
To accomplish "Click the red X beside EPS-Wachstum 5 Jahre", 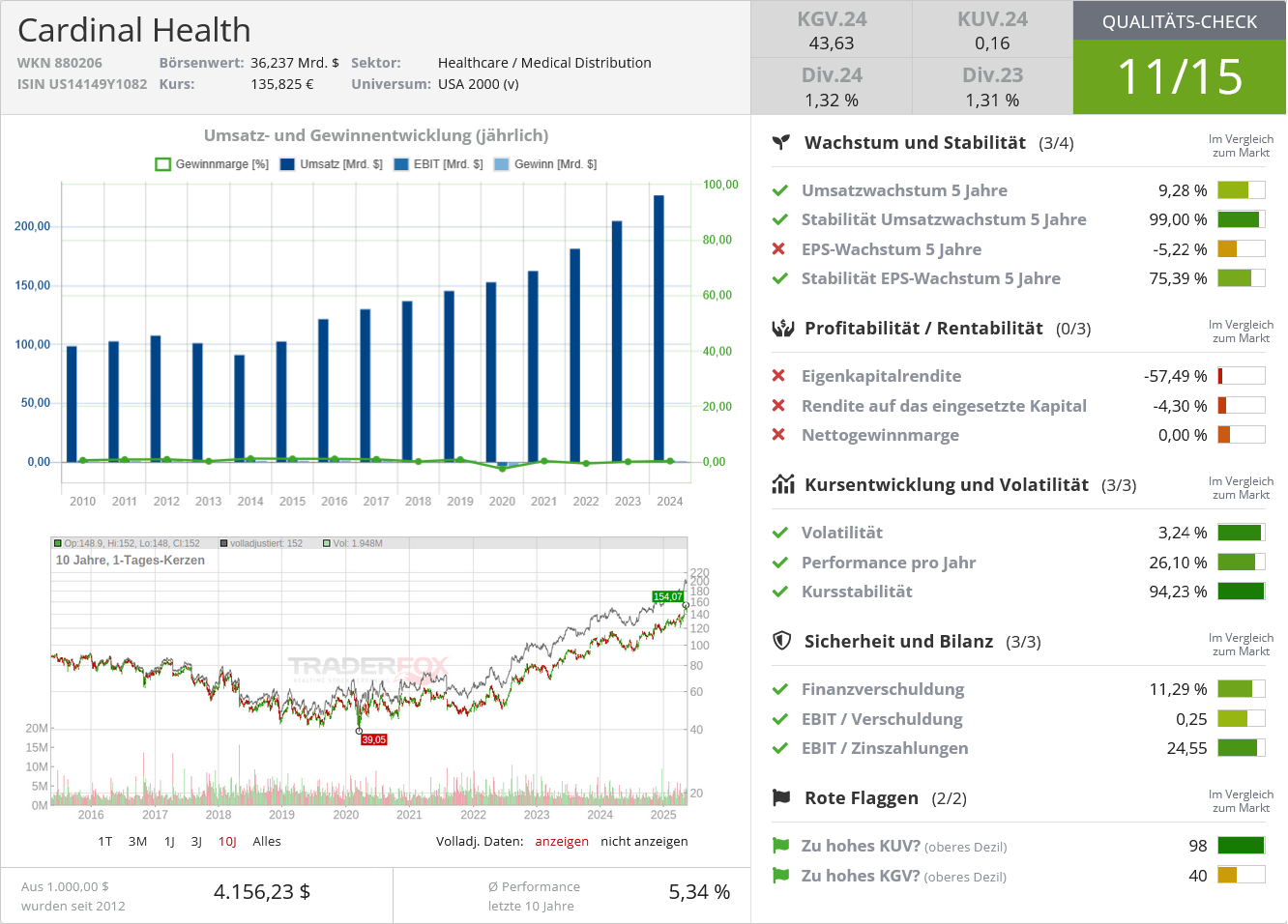I will (778, 249).
